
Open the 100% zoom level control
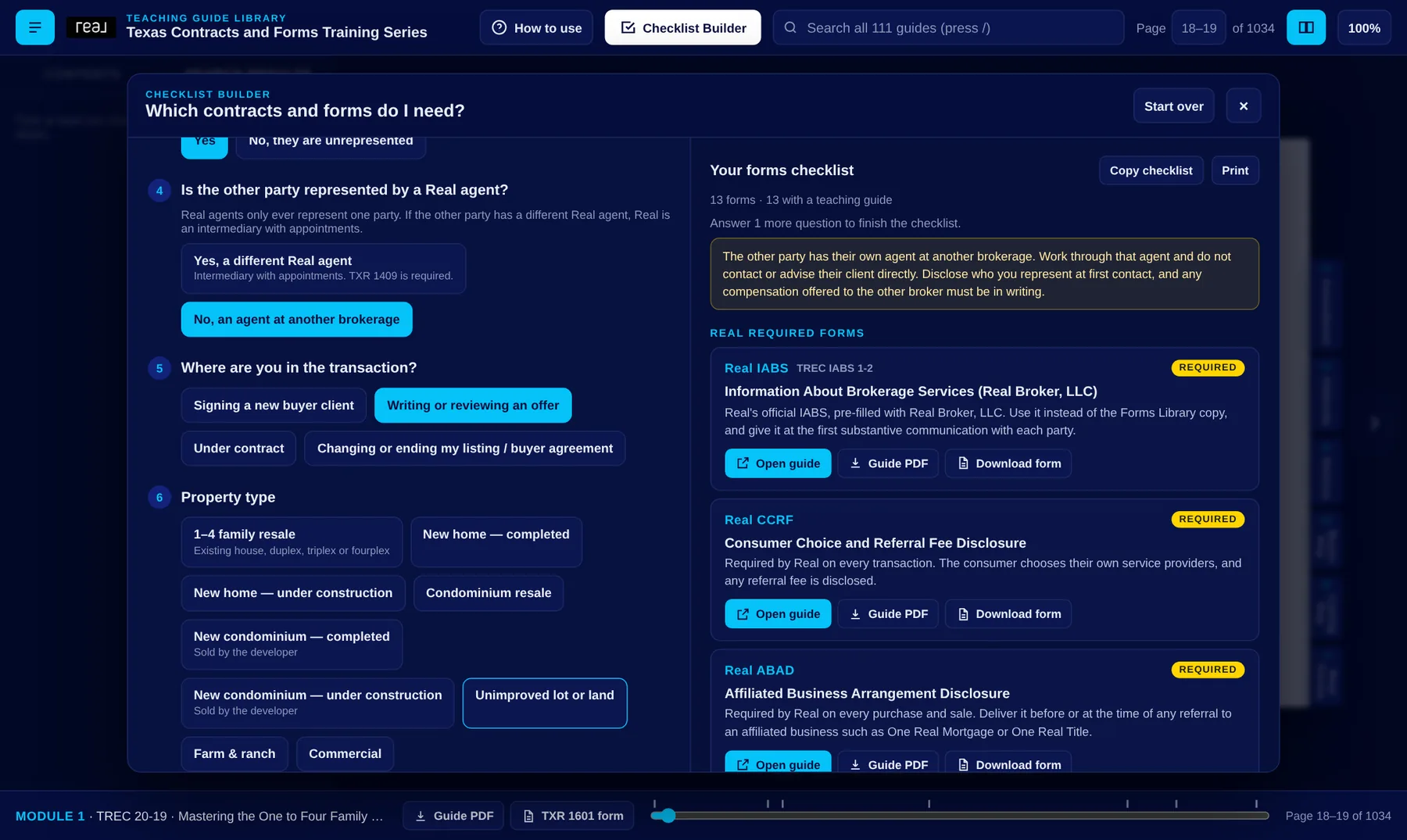pos(1364,27)
